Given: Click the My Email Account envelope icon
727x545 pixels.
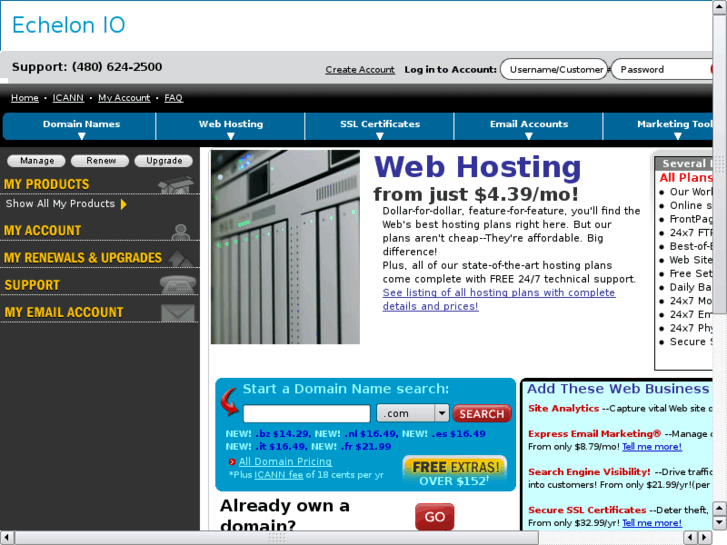Looking at the screenshot, I should (178, 313).
